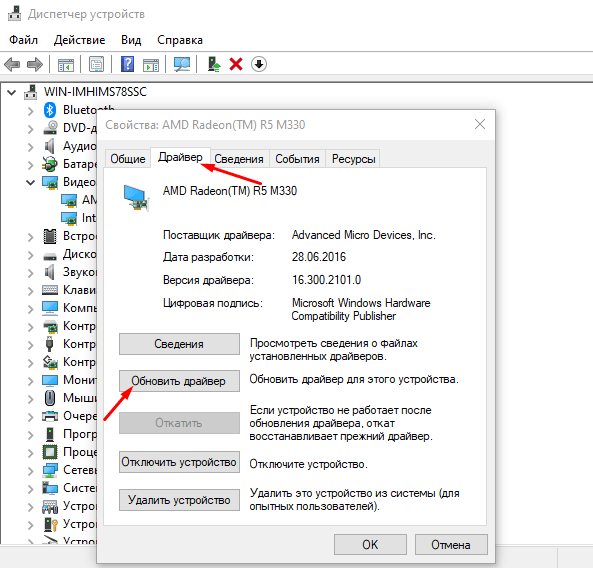The width and height of the screenshot is (593, 568).
Task: Switch to the Ресурсы tab
Action: [x=354, y=159]
